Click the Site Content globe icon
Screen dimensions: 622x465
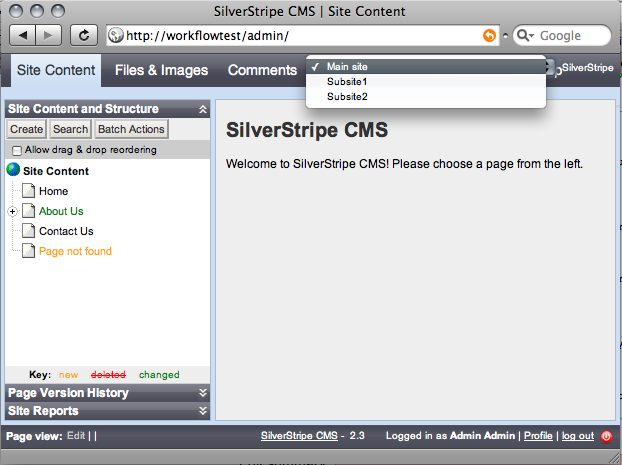(x=13, y=170)
